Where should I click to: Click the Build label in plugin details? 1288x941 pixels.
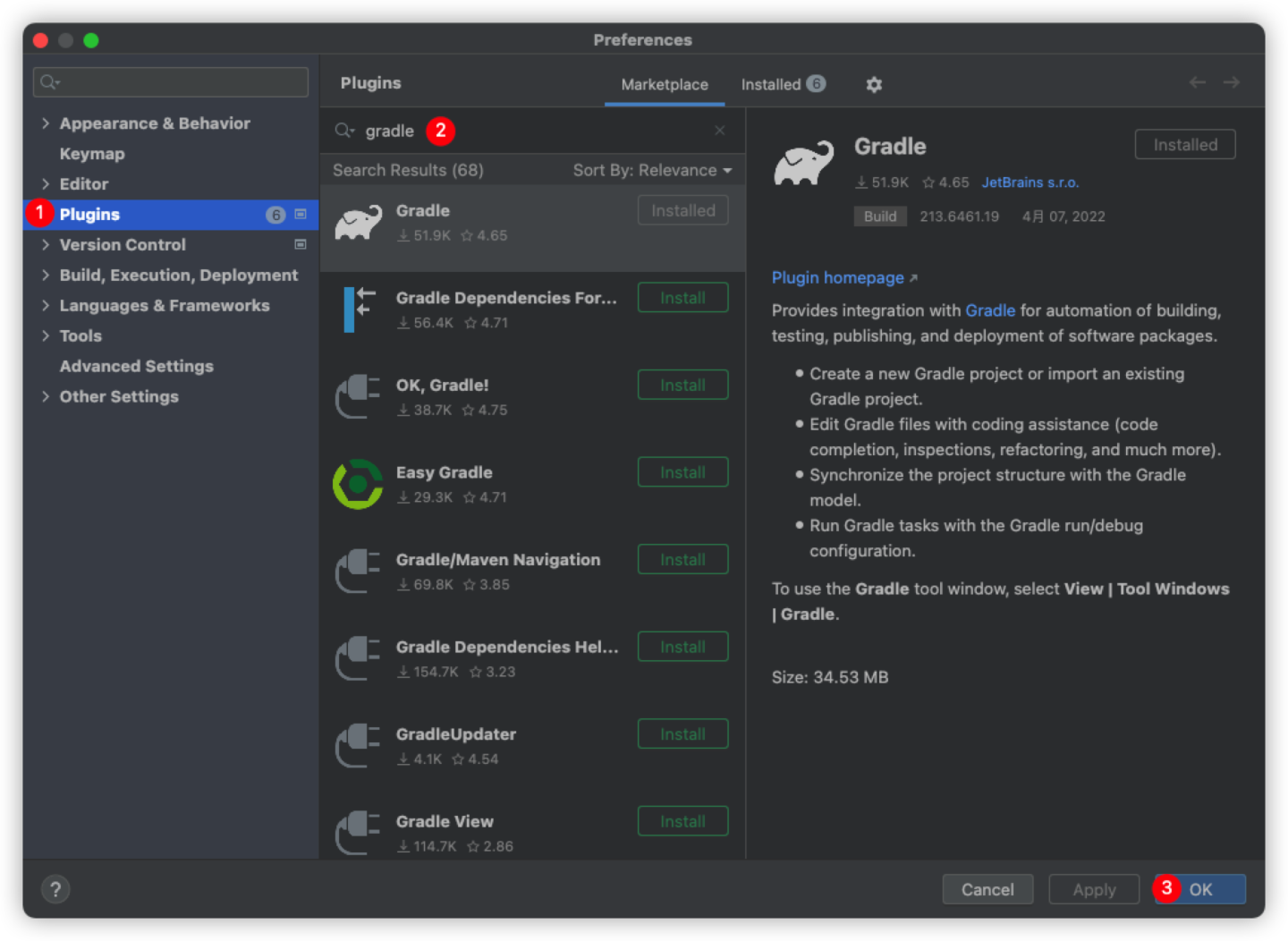(880, 216)
